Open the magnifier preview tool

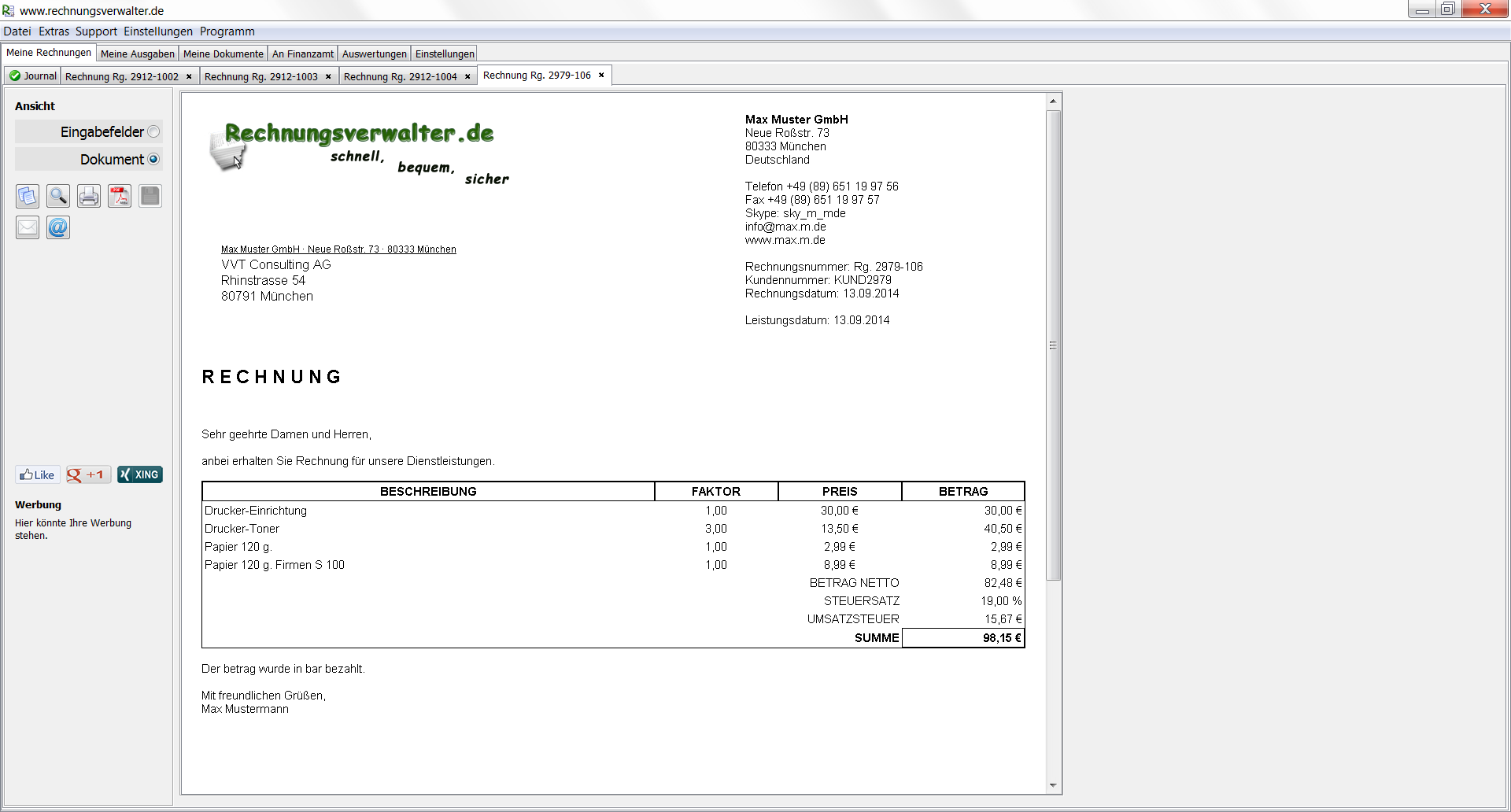coord(58,196)
